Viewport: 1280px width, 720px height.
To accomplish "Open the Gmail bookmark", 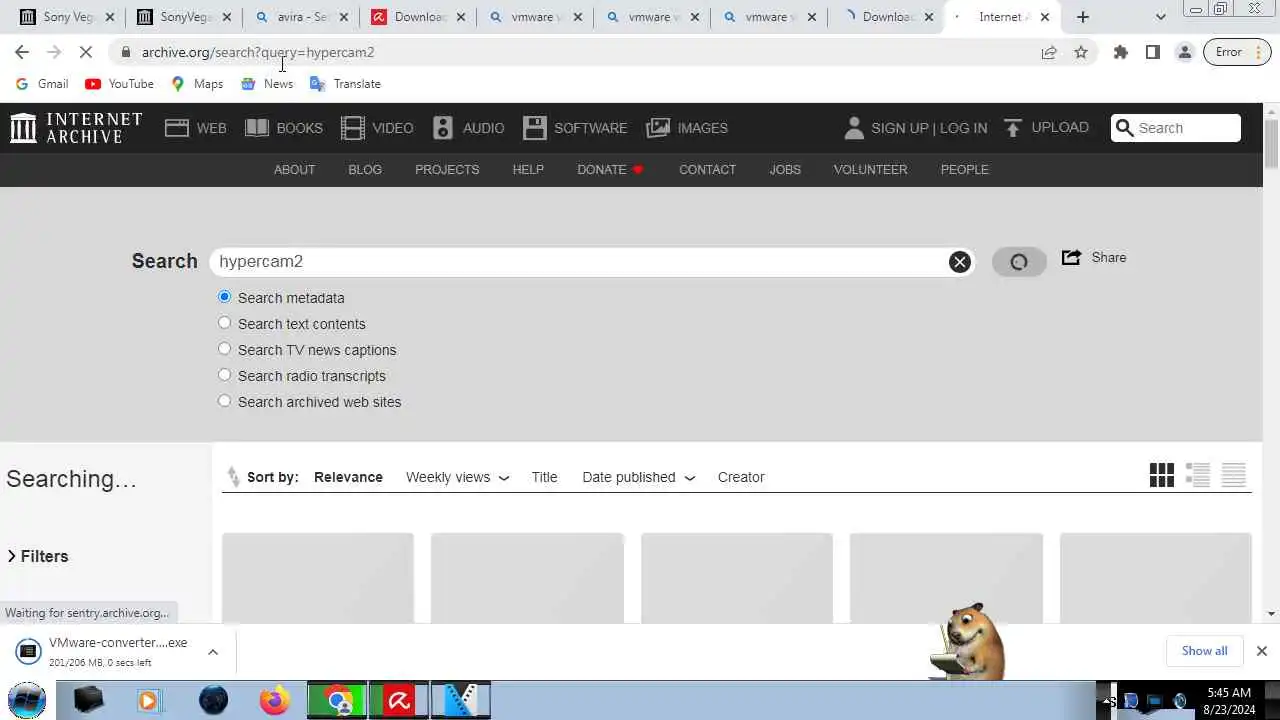I will pos(42,84).
